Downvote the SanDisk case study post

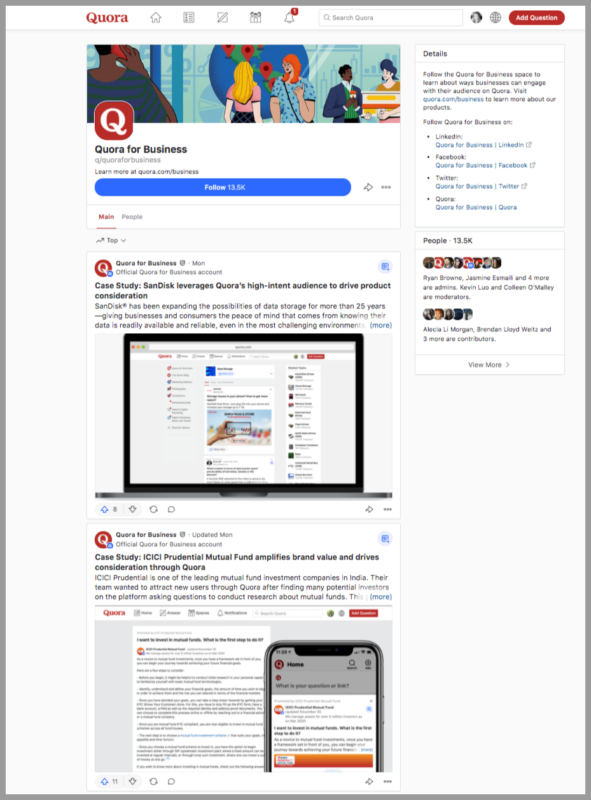click(133, 509)
